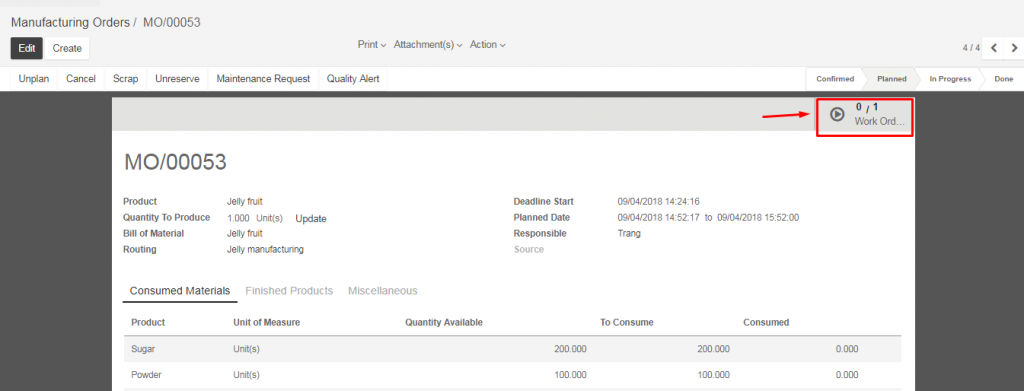Click the Deadline Start date value
The width and height of the screenshot is (1024, 391).
click(658, 202)
